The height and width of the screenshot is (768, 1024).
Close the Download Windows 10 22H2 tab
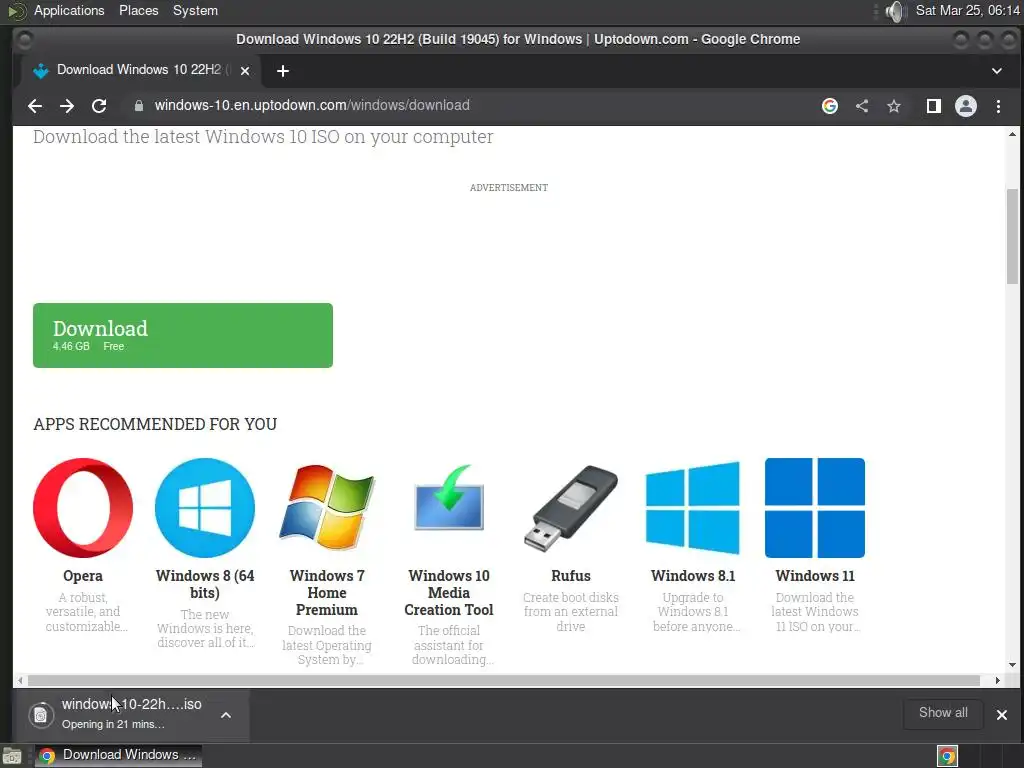245,71
